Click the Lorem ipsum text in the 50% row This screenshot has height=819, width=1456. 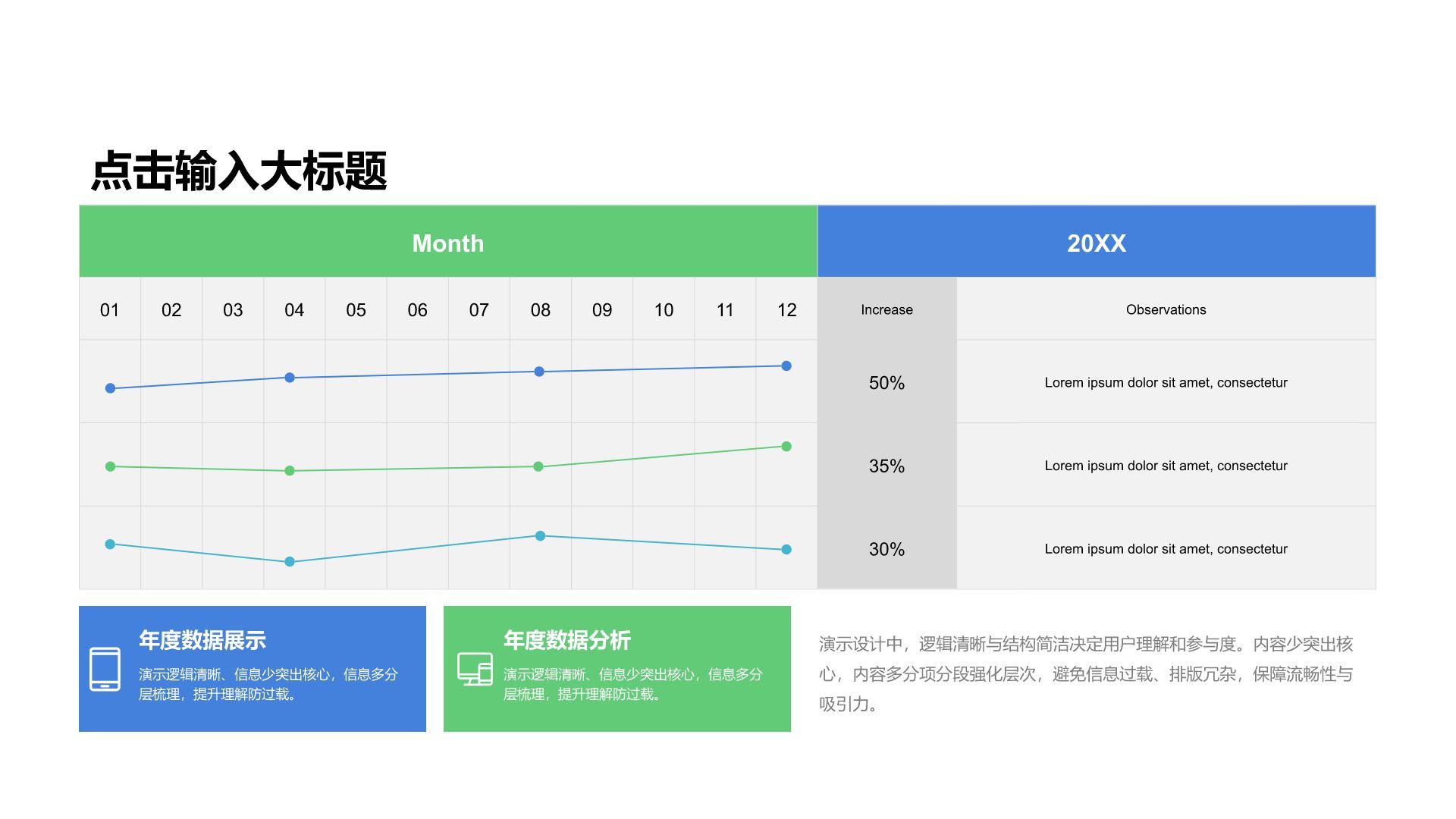click(x=1165, y=383)
